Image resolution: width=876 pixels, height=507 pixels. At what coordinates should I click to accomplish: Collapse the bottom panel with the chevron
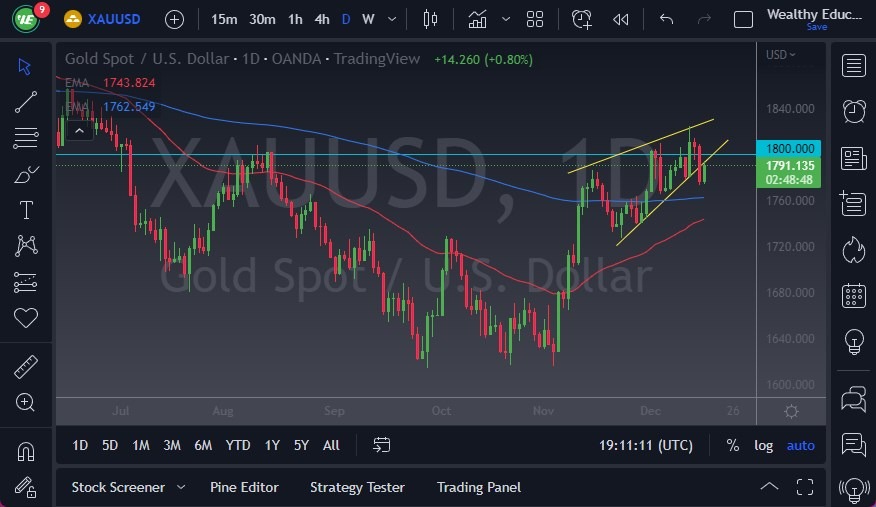click(x=769, y=487)
